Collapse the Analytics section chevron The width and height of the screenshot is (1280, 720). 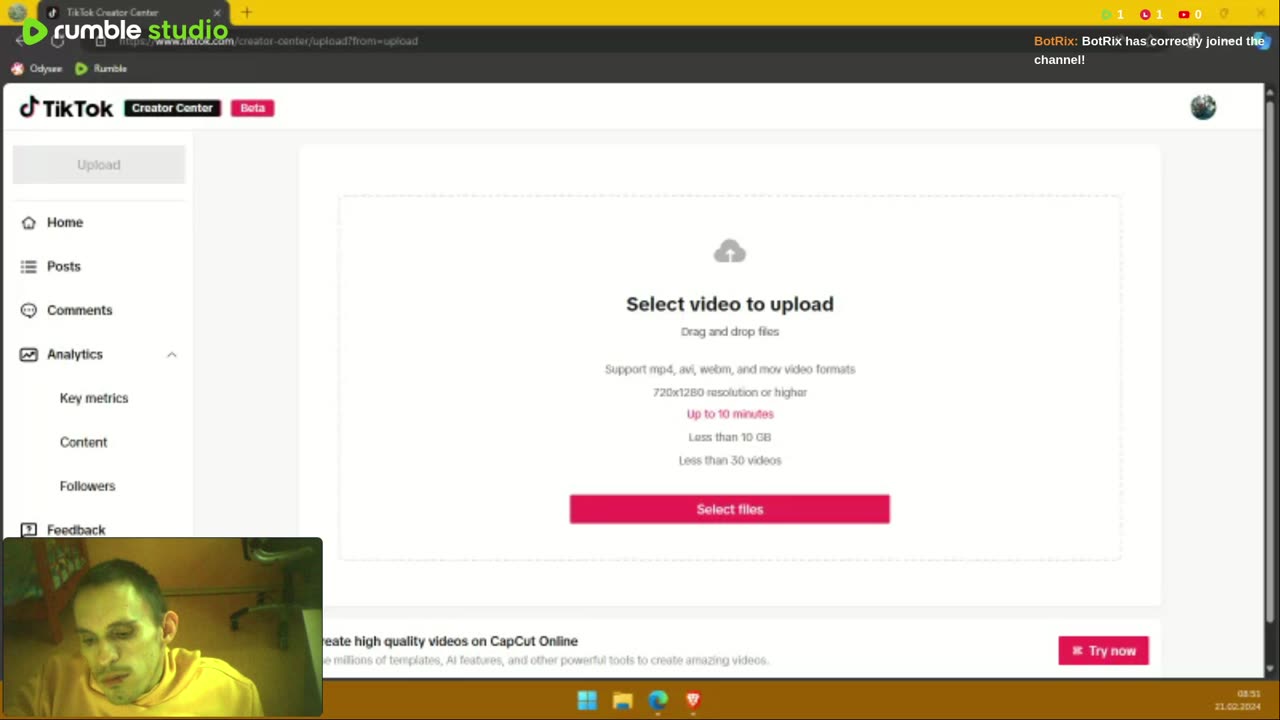pos(171,354)
